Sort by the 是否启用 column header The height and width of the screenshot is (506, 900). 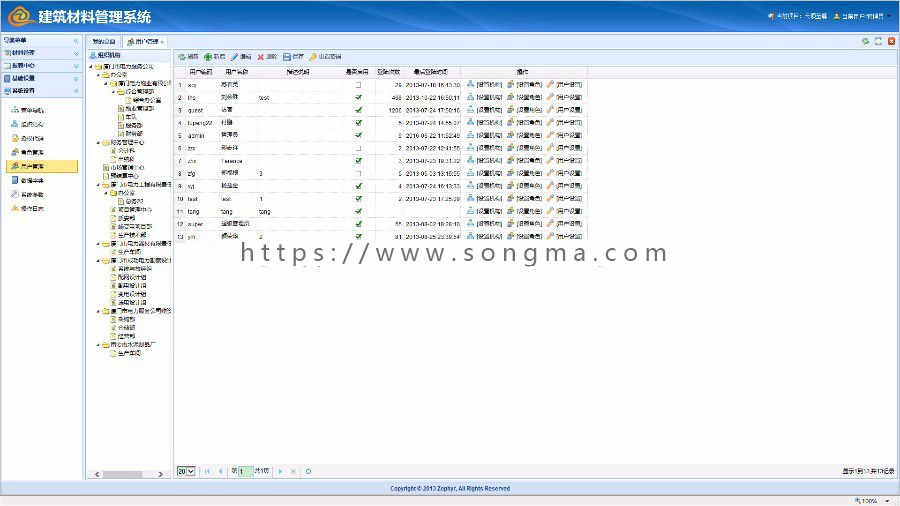(x=356, y=72)
